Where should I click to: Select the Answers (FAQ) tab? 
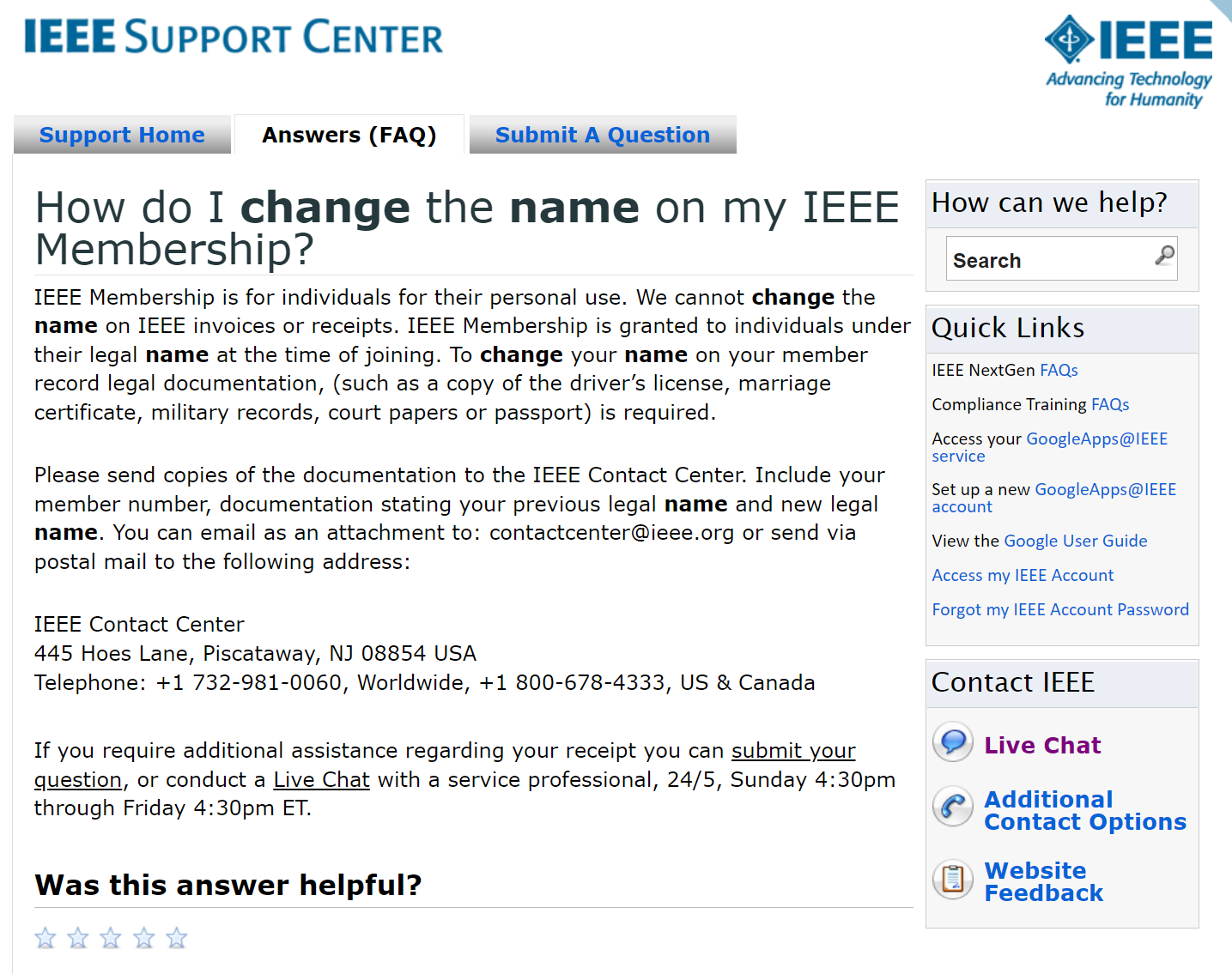point(349,135)
